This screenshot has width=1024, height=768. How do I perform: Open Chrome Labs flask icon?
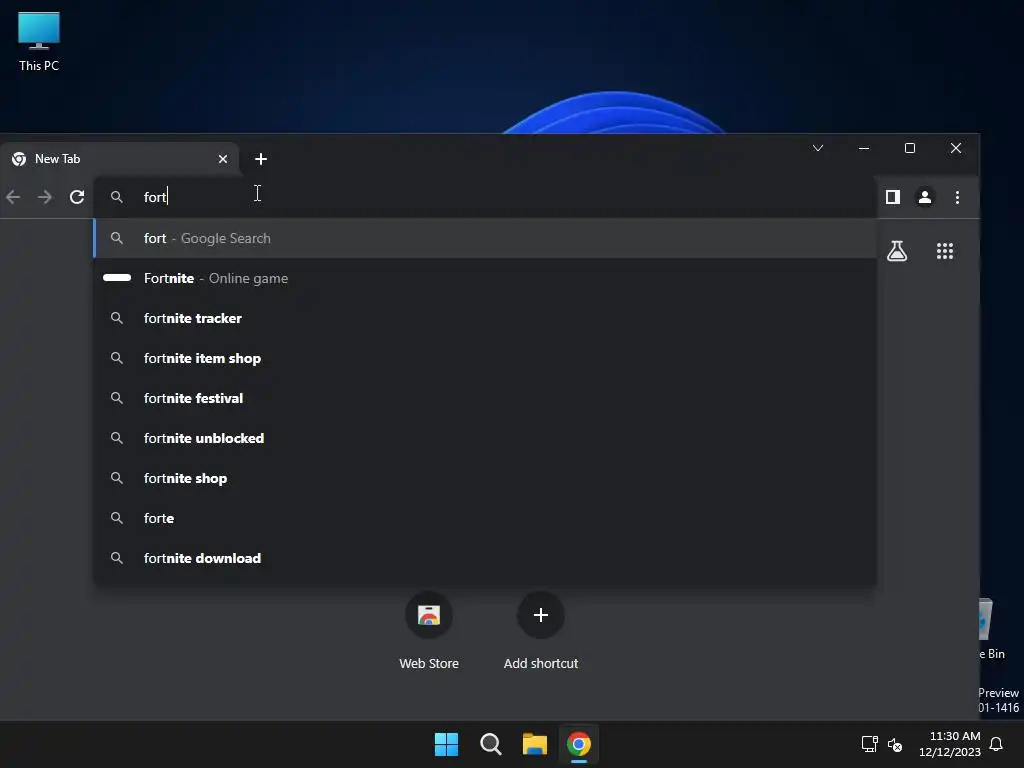(897, 251)
